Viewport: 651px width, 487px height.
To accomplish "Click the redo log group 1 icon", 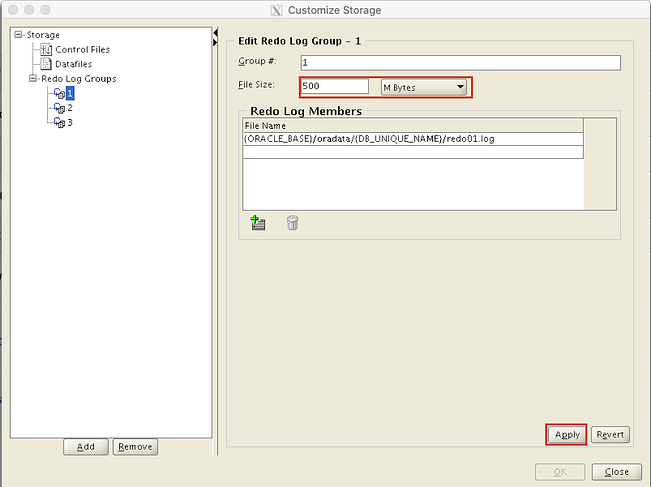I will 59,93.
